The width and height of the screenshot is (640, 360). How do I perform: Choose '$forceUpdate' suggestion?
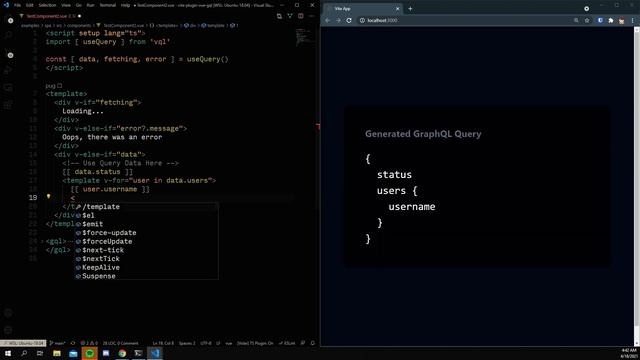[146, 241]
